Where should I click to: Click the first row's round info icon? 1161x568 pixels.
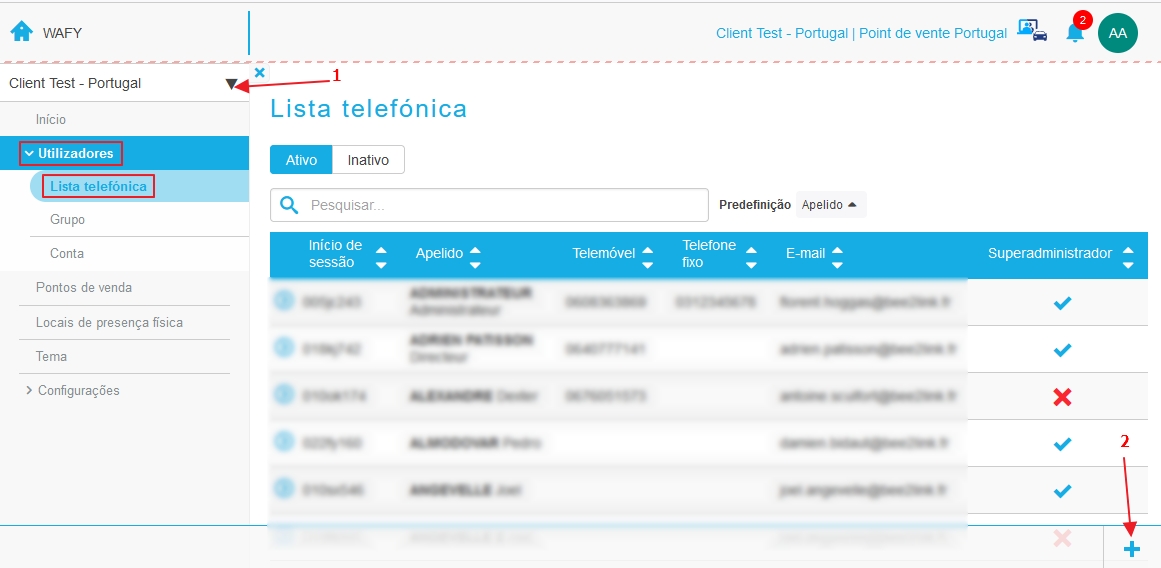[284, 301]
